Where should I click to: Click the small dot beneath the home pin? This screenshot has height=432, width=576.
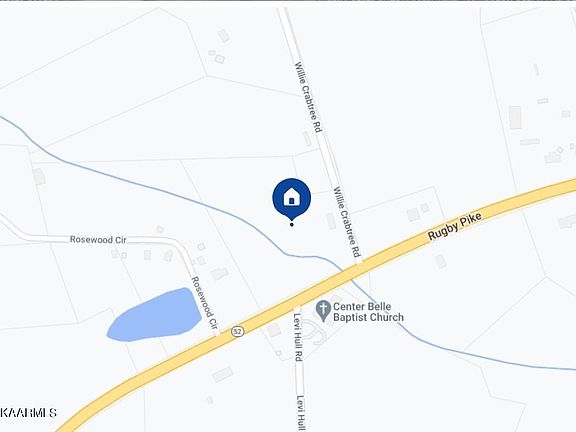(292, 224)
